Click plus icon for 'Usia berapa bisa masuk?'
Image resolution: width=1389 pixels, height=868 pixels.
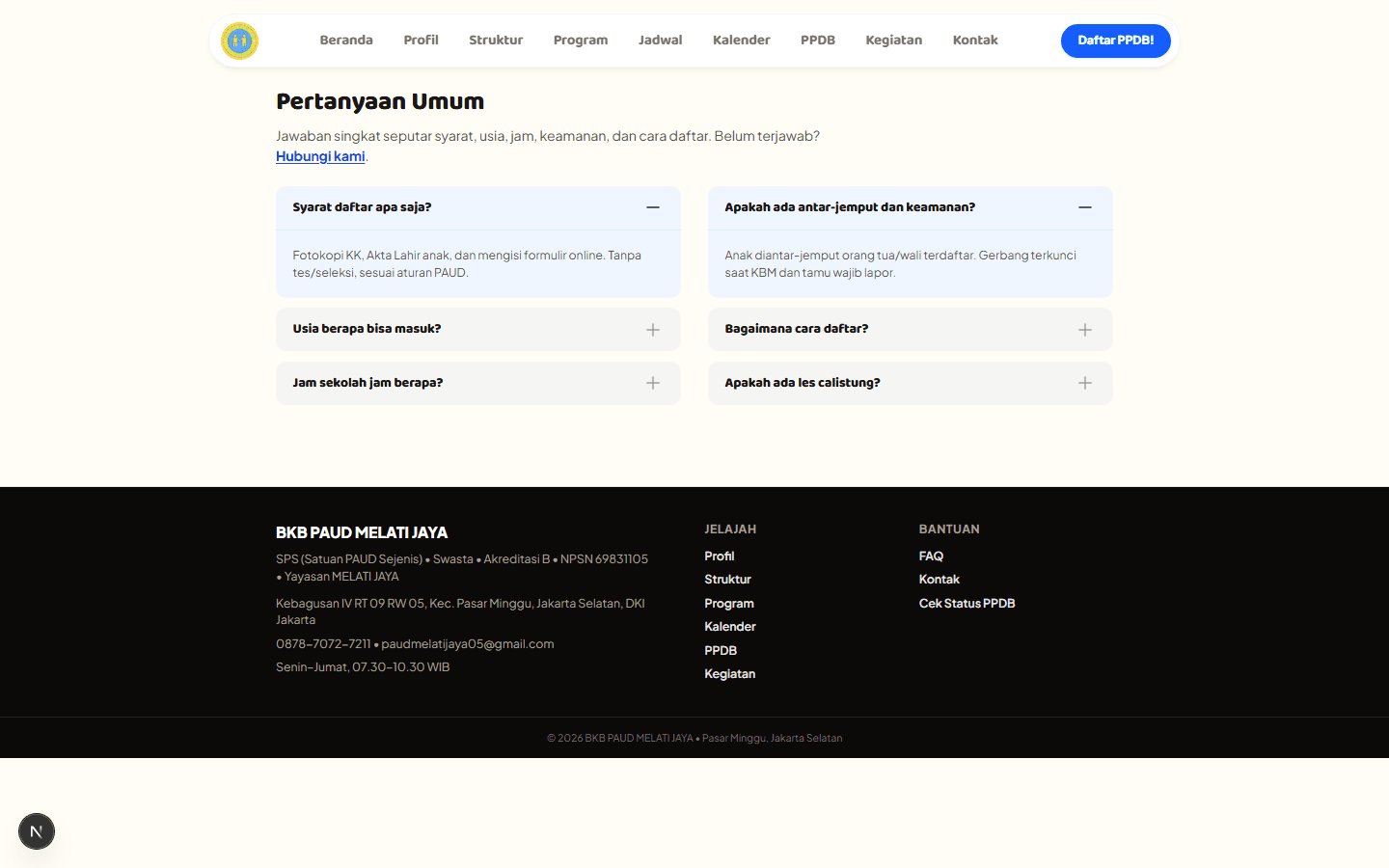coord(653,330)
